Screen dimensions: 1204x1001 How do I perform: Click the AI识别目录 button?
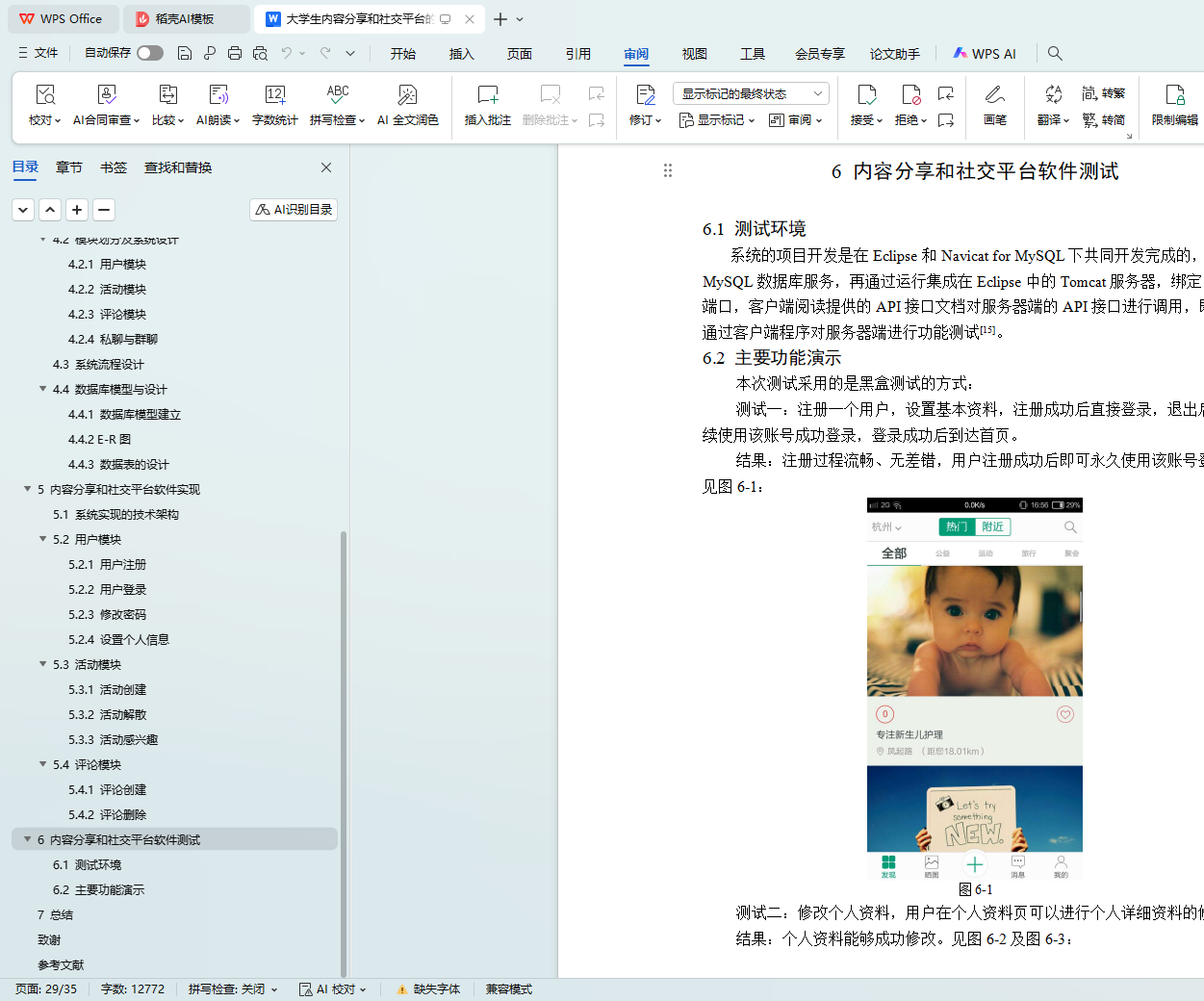pos(294,209)
